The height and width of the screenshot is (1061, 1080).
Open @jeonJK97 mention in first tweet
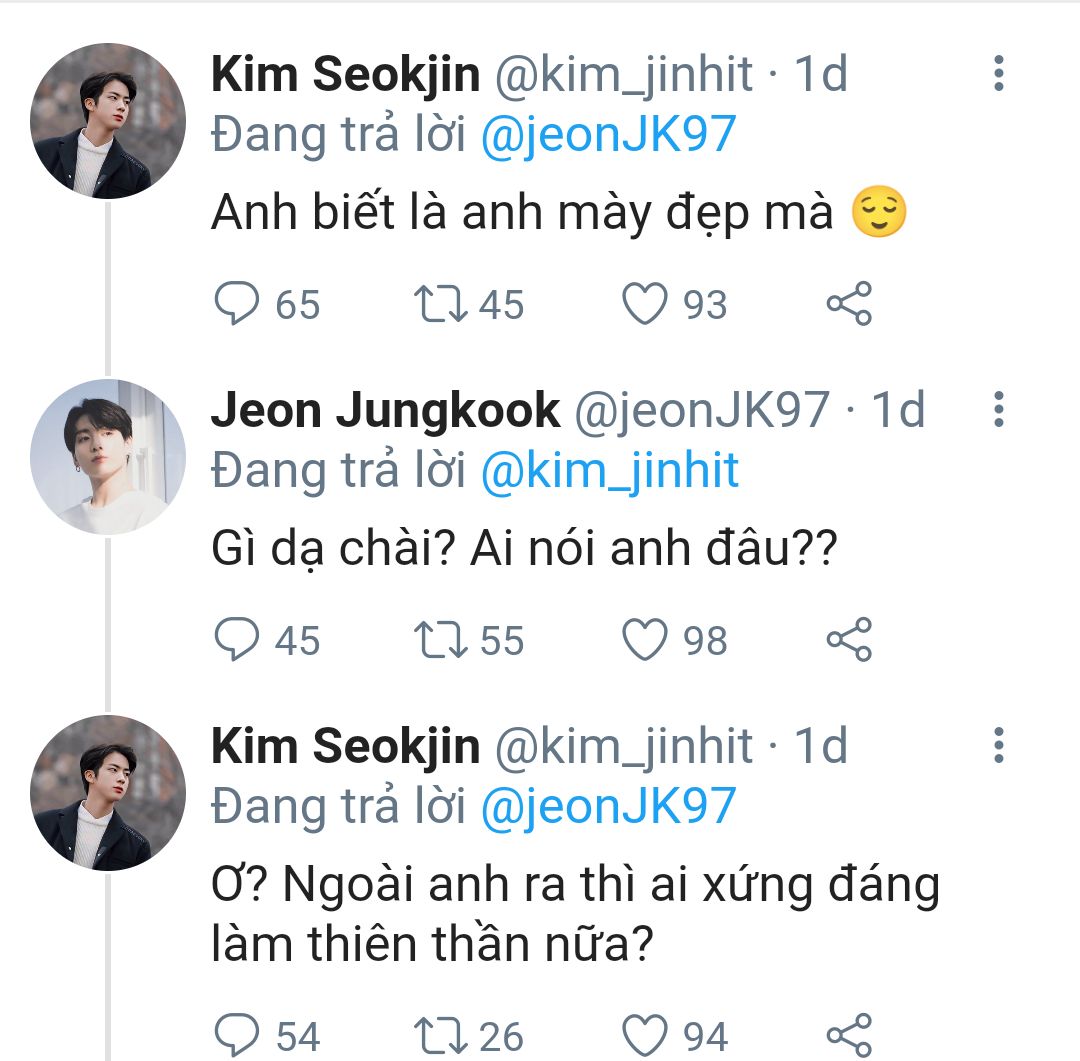click(608, 135)
